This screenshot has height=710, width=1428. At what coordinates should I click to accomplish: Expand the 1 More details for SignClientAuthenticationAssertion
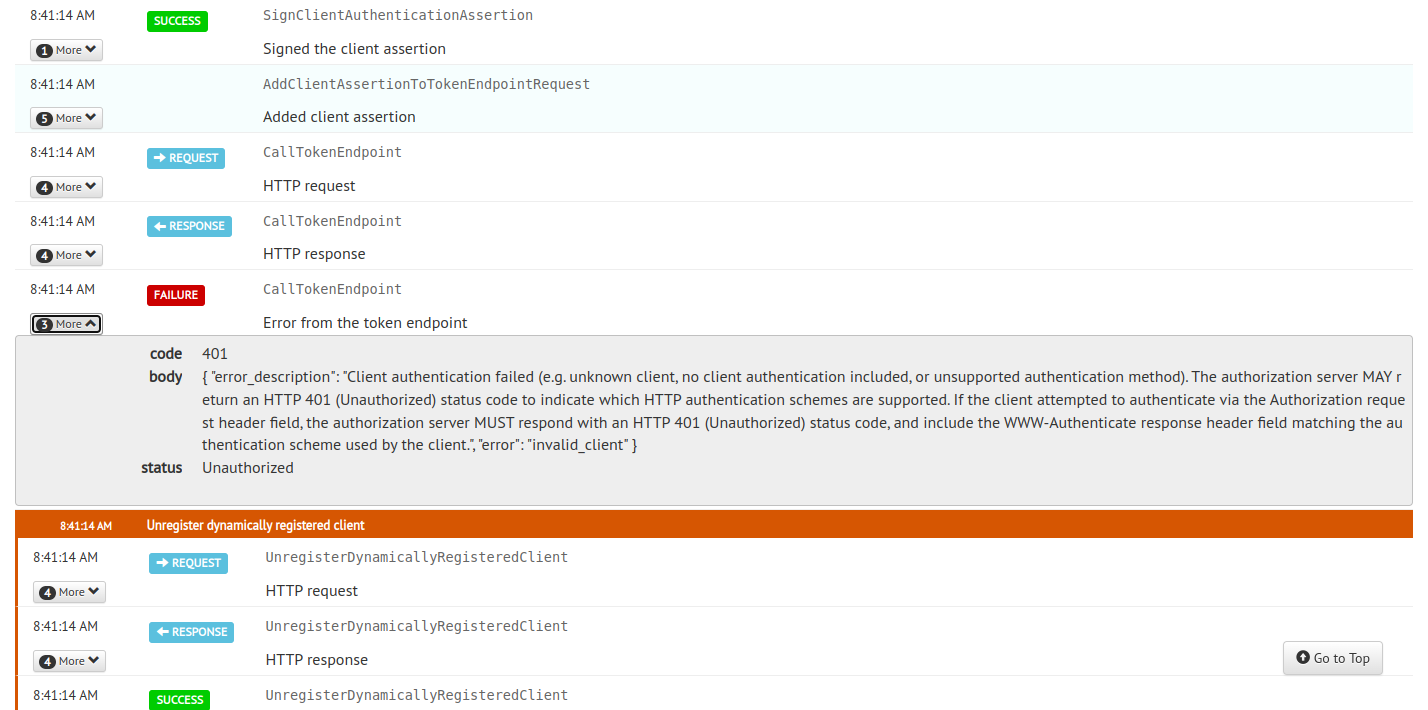tap(66, 49)
